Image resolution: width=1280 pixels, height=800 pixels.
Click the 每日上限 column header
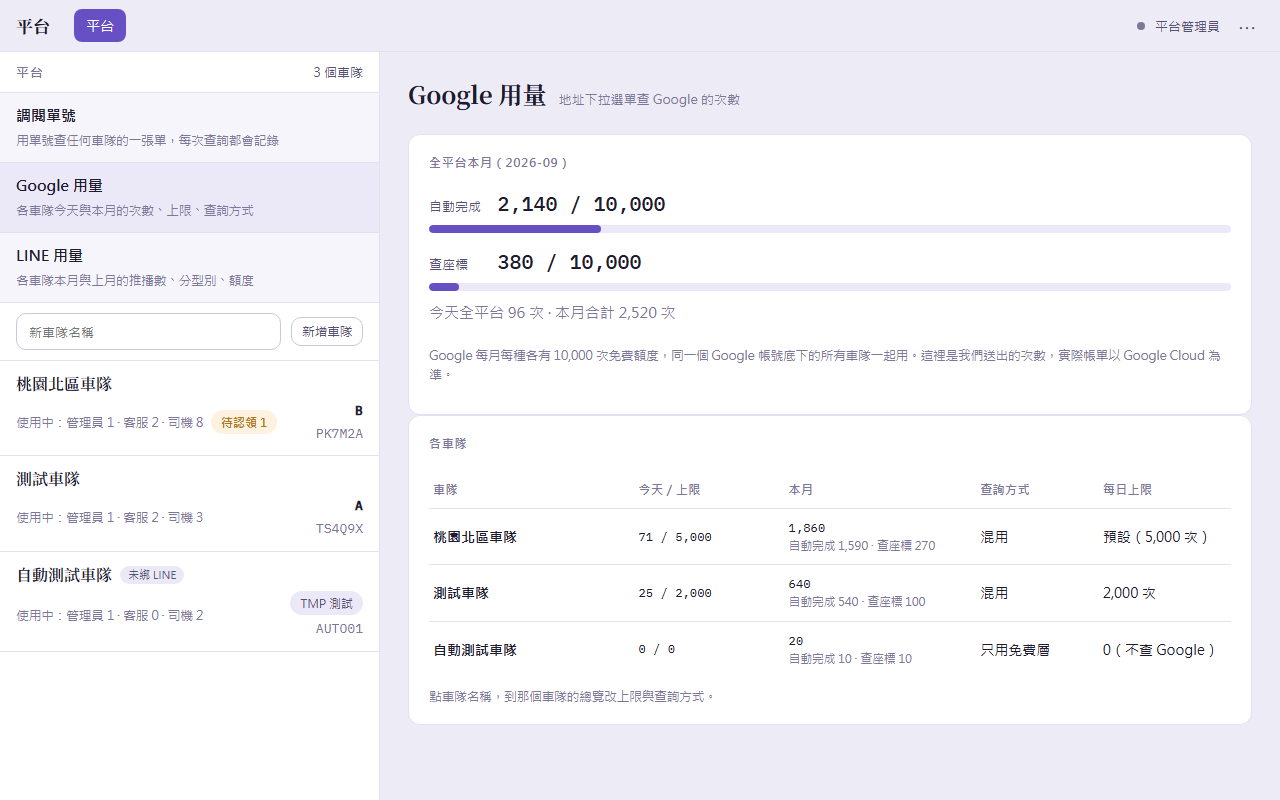coord(1127,490)
